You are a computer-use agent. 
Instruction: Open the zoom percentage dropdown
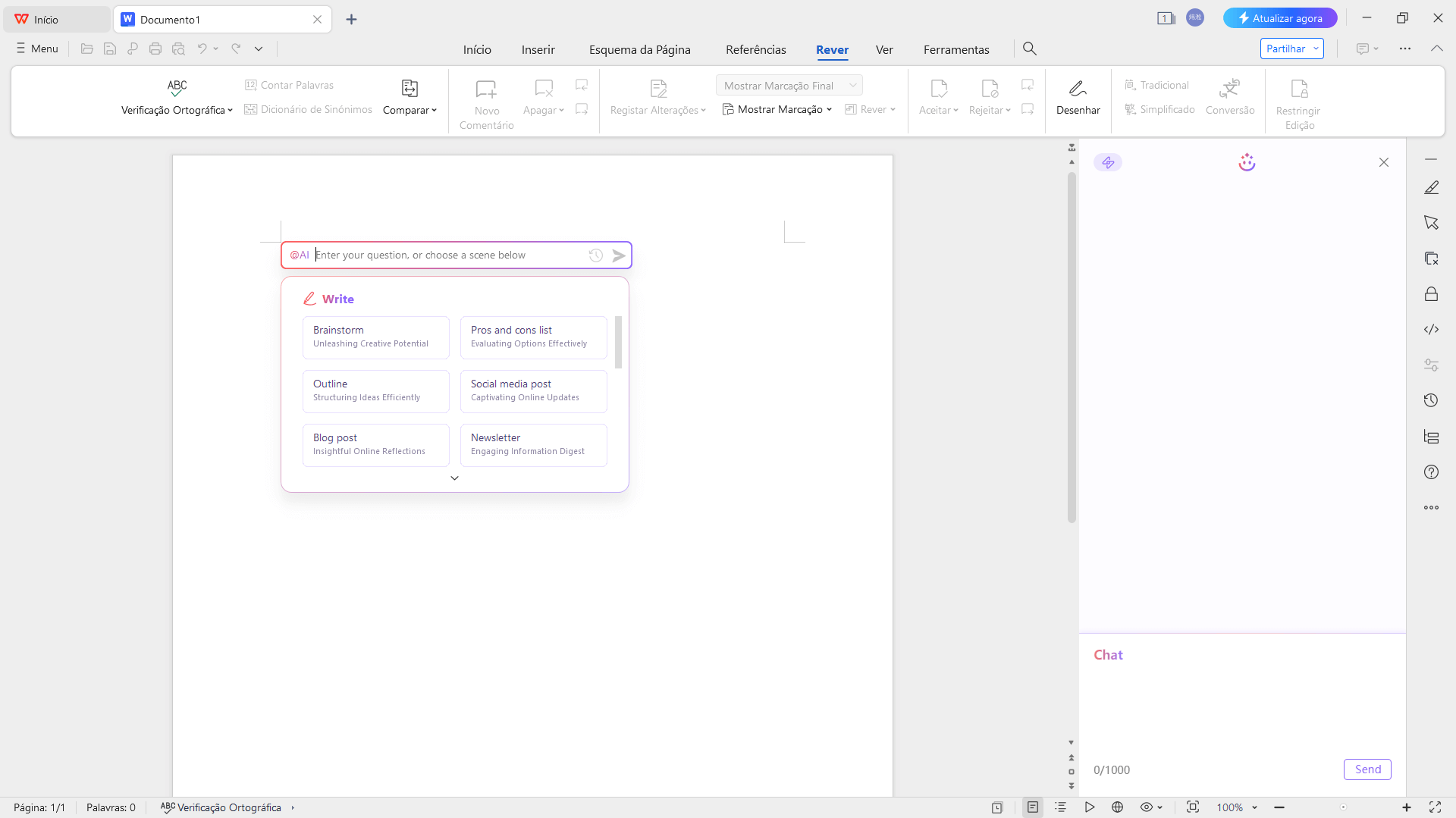click(1236, 807)
